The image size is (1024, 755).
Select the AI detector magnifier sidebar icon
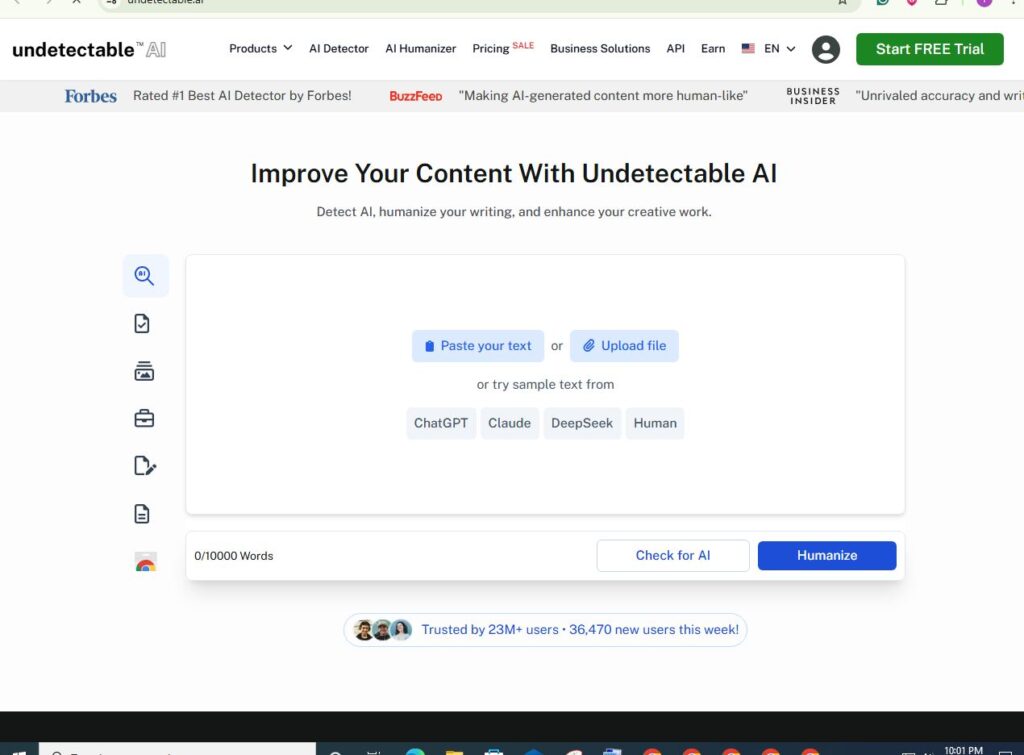(x=145, y=276)
